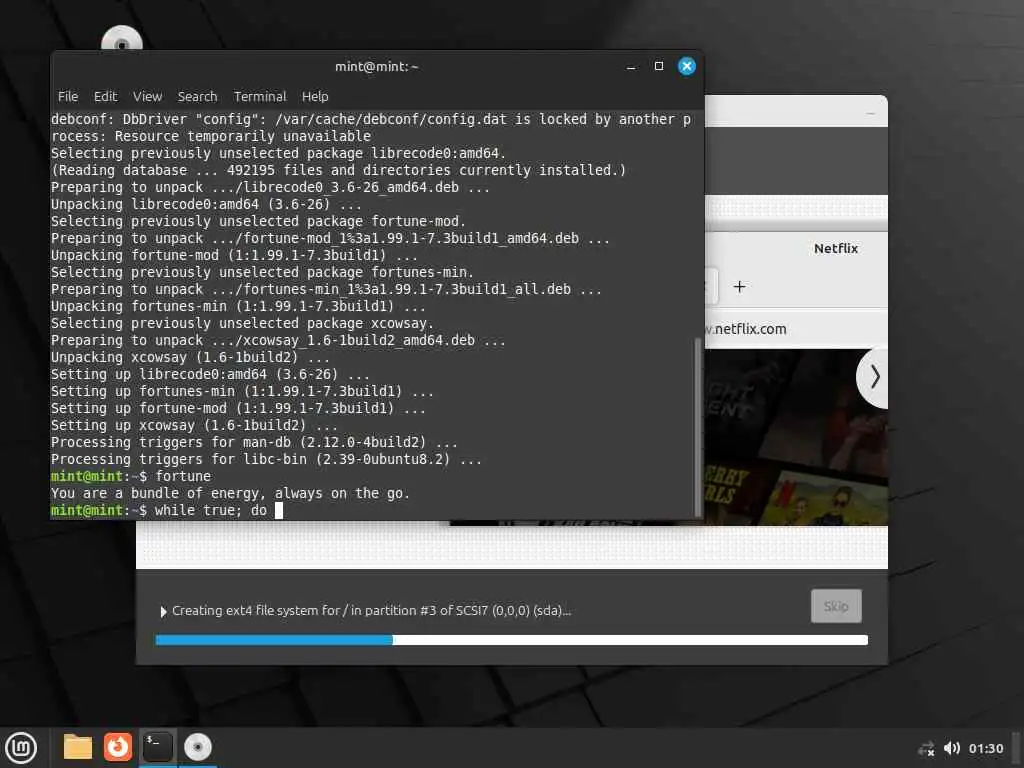Click the 'Creating ext4 file system' status text
Viewport: 1024px width, 768px height.
coord(372,611)
